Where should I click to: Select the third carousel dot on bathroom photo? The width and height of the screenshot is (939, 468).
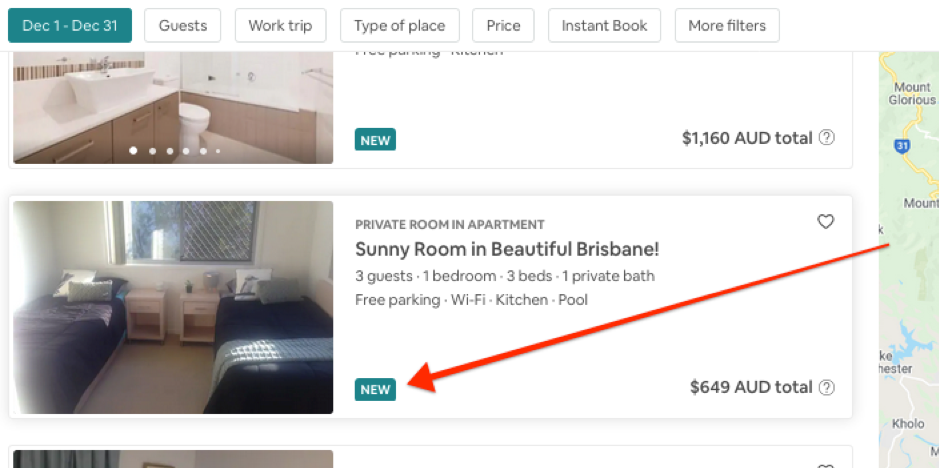pyautogui.click(x=169, y=151)
